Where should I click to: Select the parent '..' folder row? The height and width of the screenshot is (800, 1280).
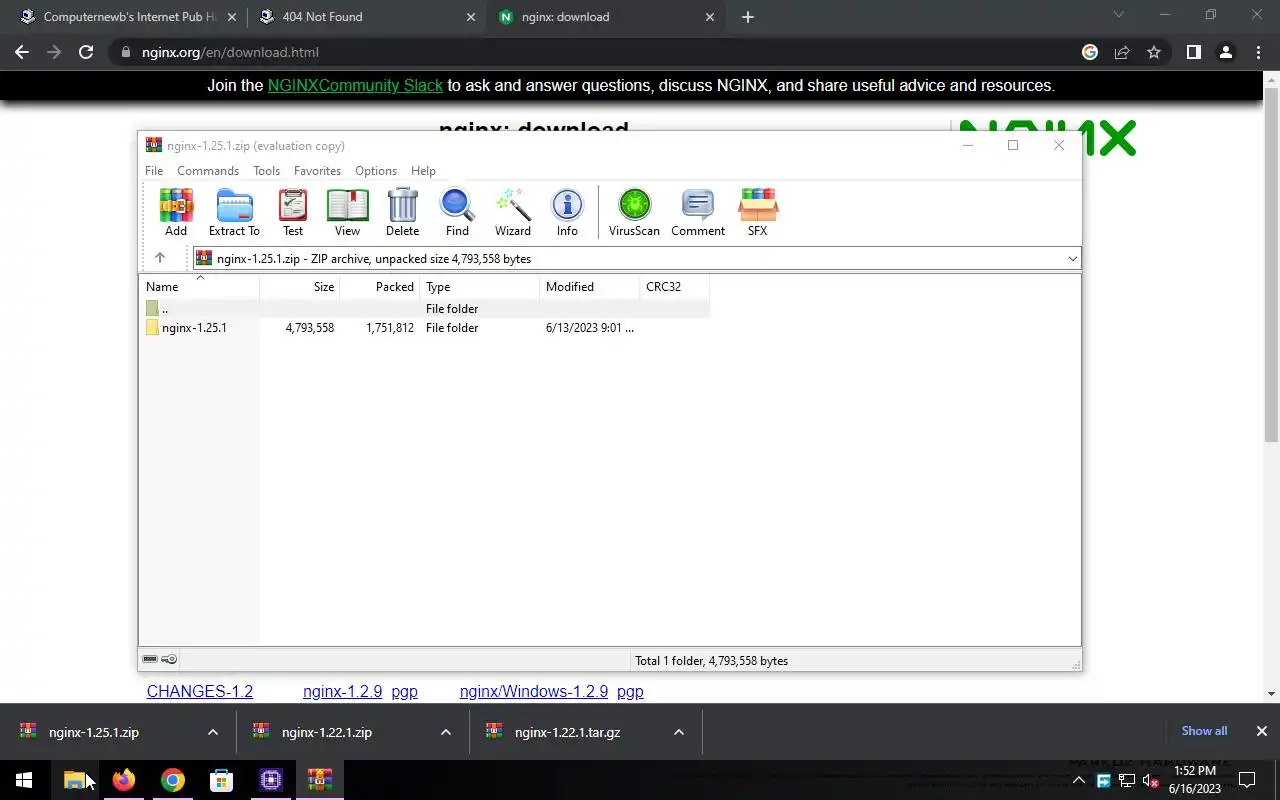click(x=425, y=309)
